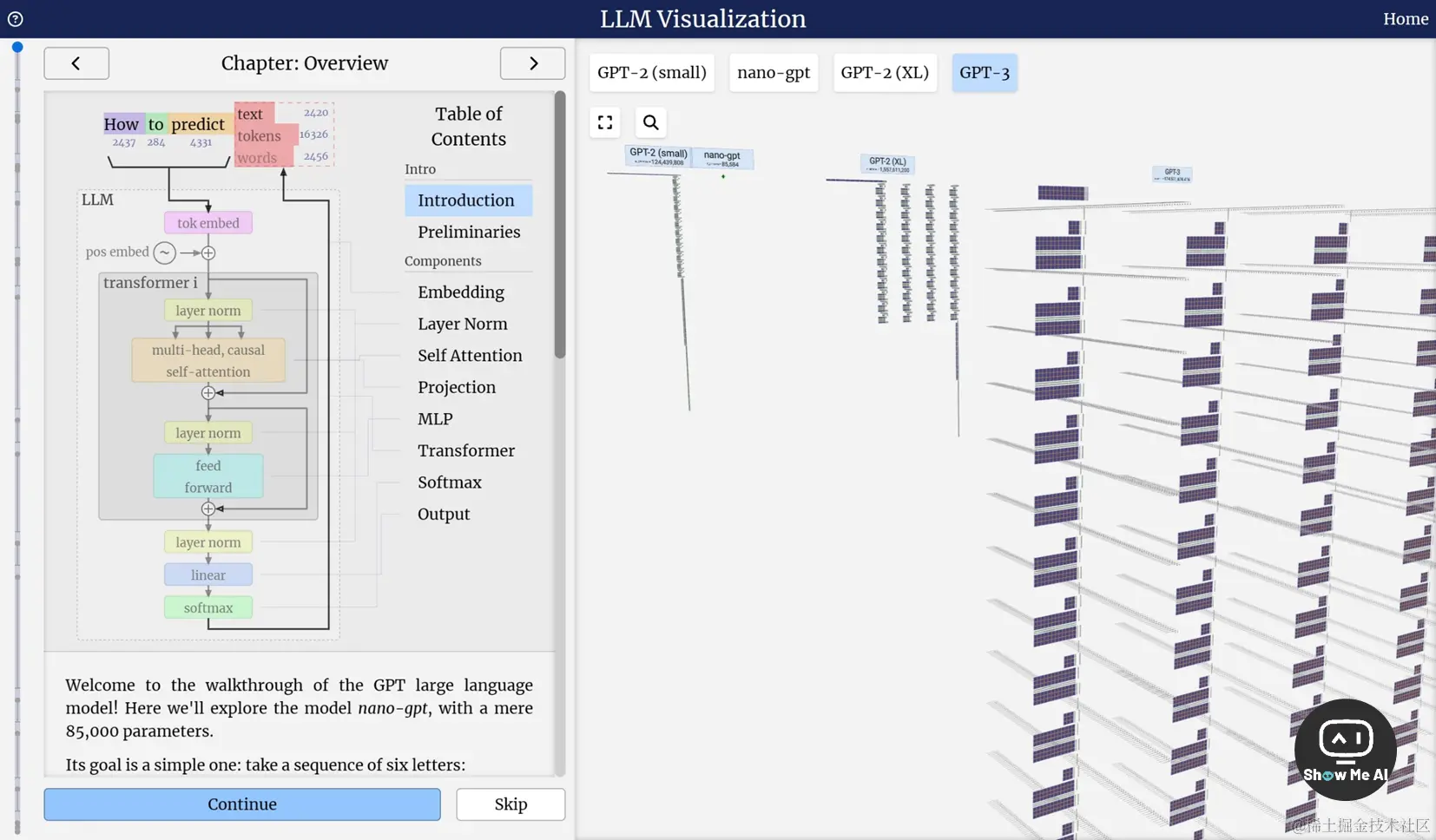Open Output chapter in contents
The height and width of the screenshot is (840, 1436).
tap(444, 514)
